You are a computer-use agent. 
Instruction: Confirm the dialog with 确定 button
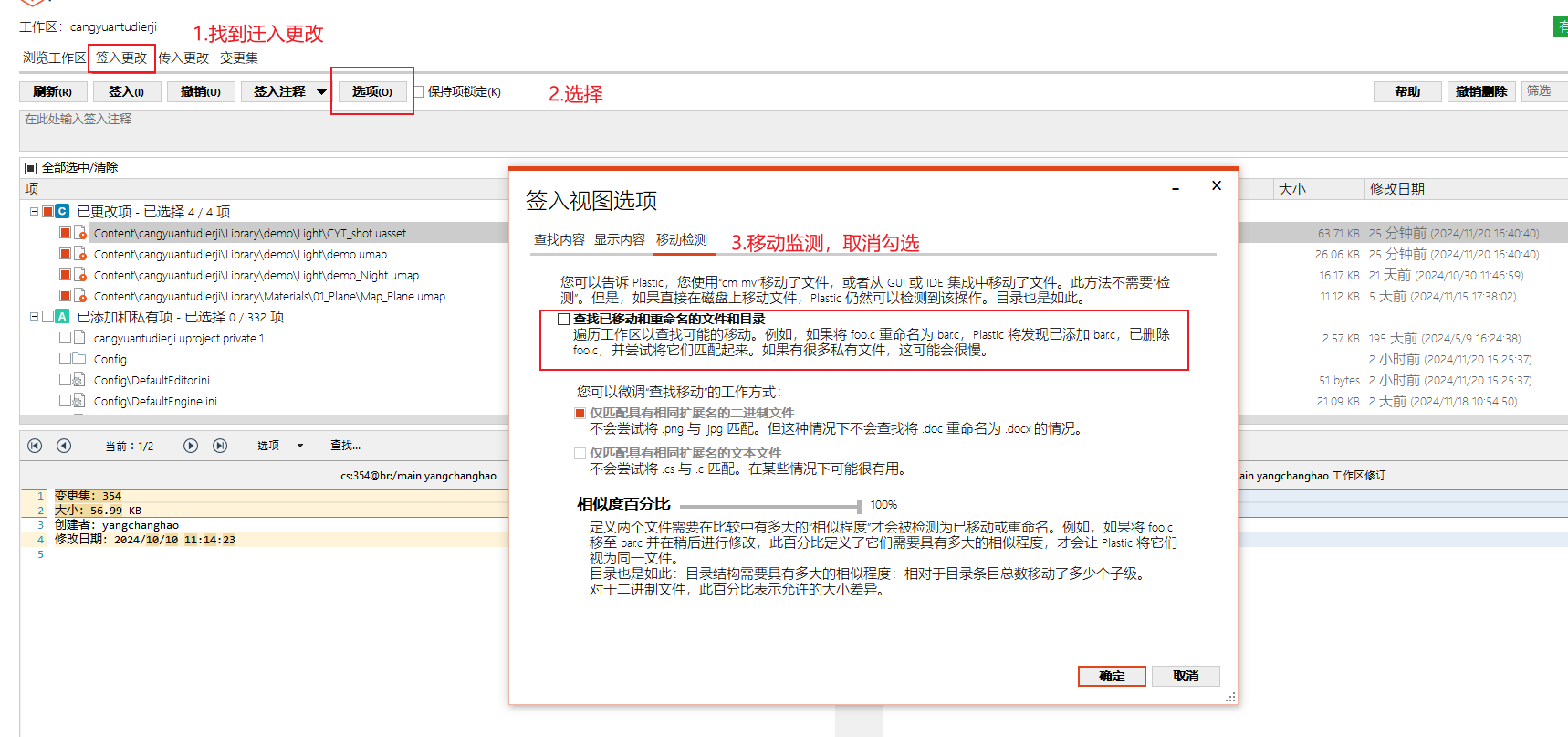[x=1111, y=676]
